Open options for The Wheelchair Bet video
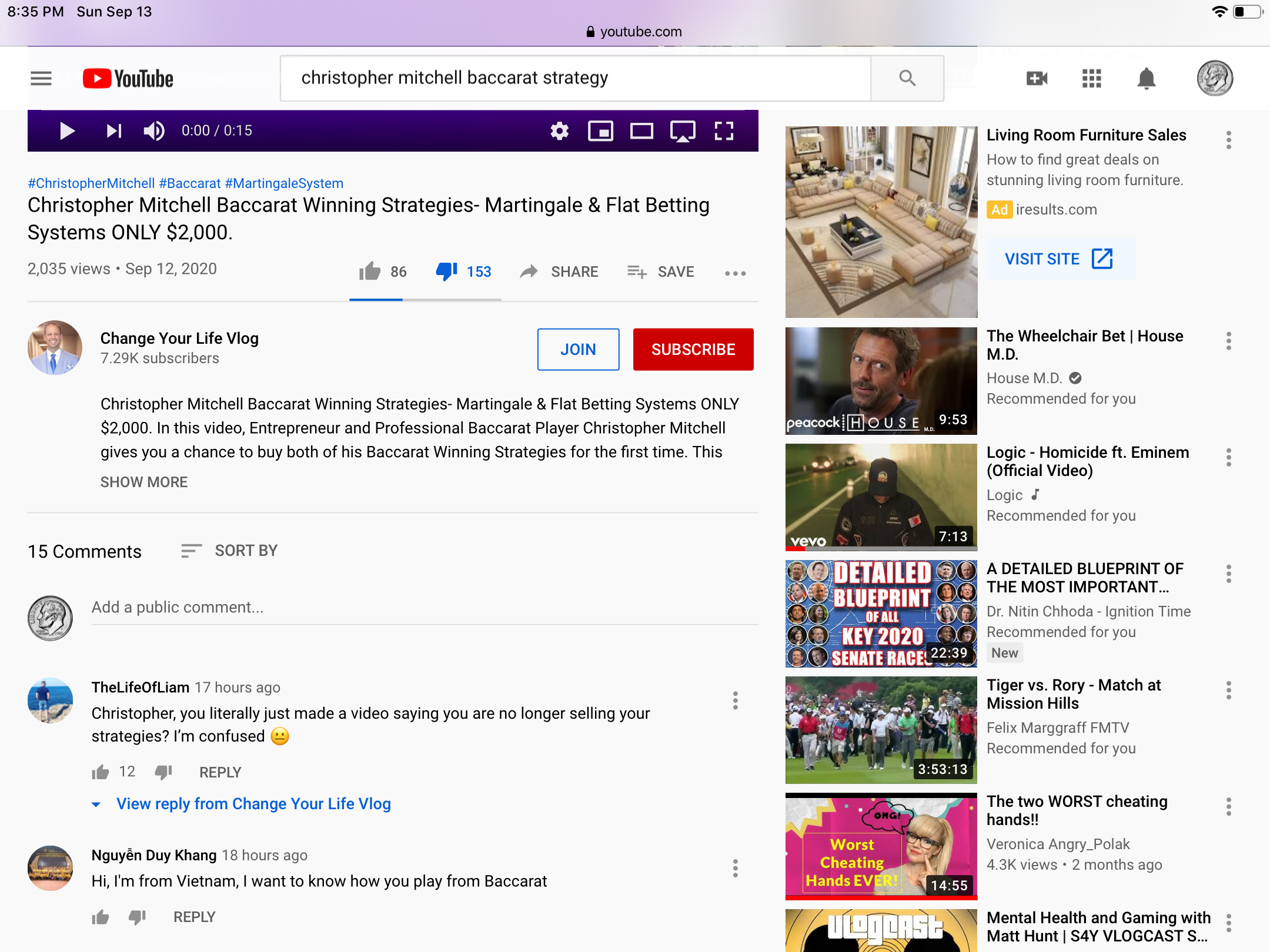 click(x=1229, y=341)
